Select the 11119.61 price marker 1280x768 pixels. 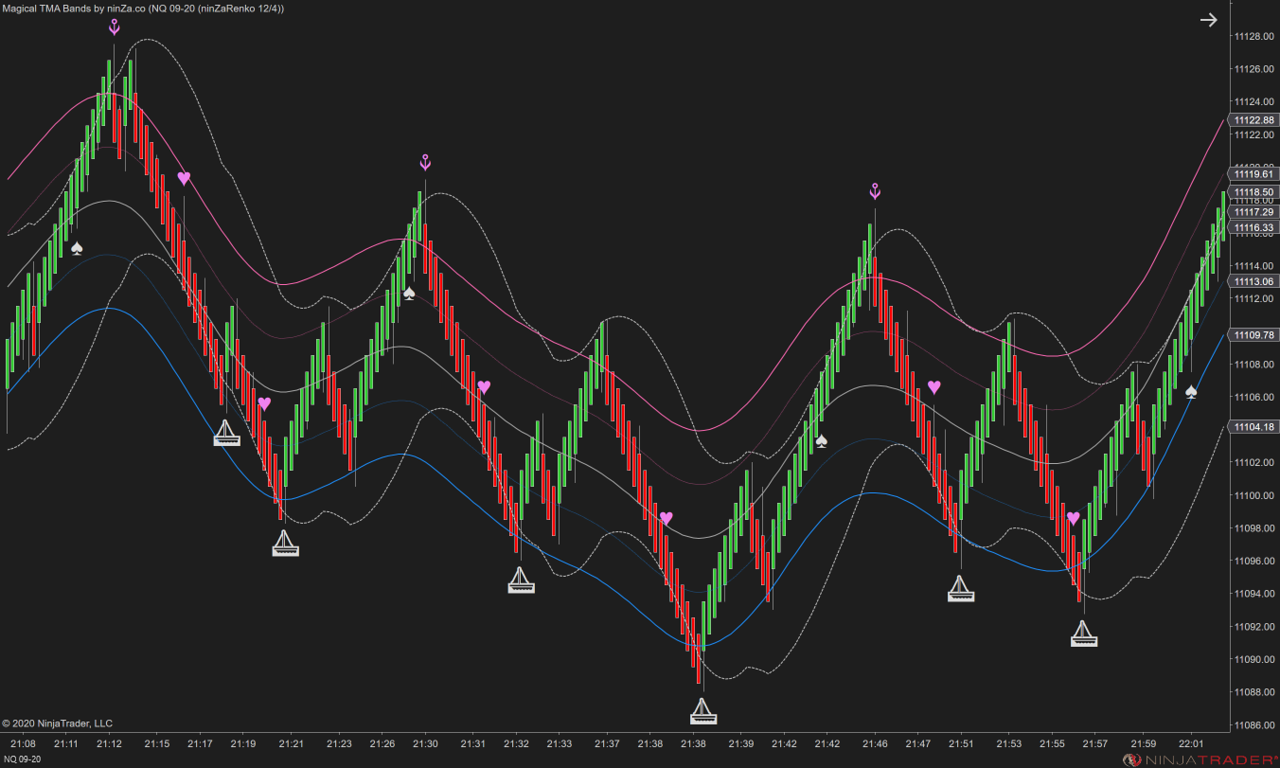pyautogui.click(x=1254, y=174)
